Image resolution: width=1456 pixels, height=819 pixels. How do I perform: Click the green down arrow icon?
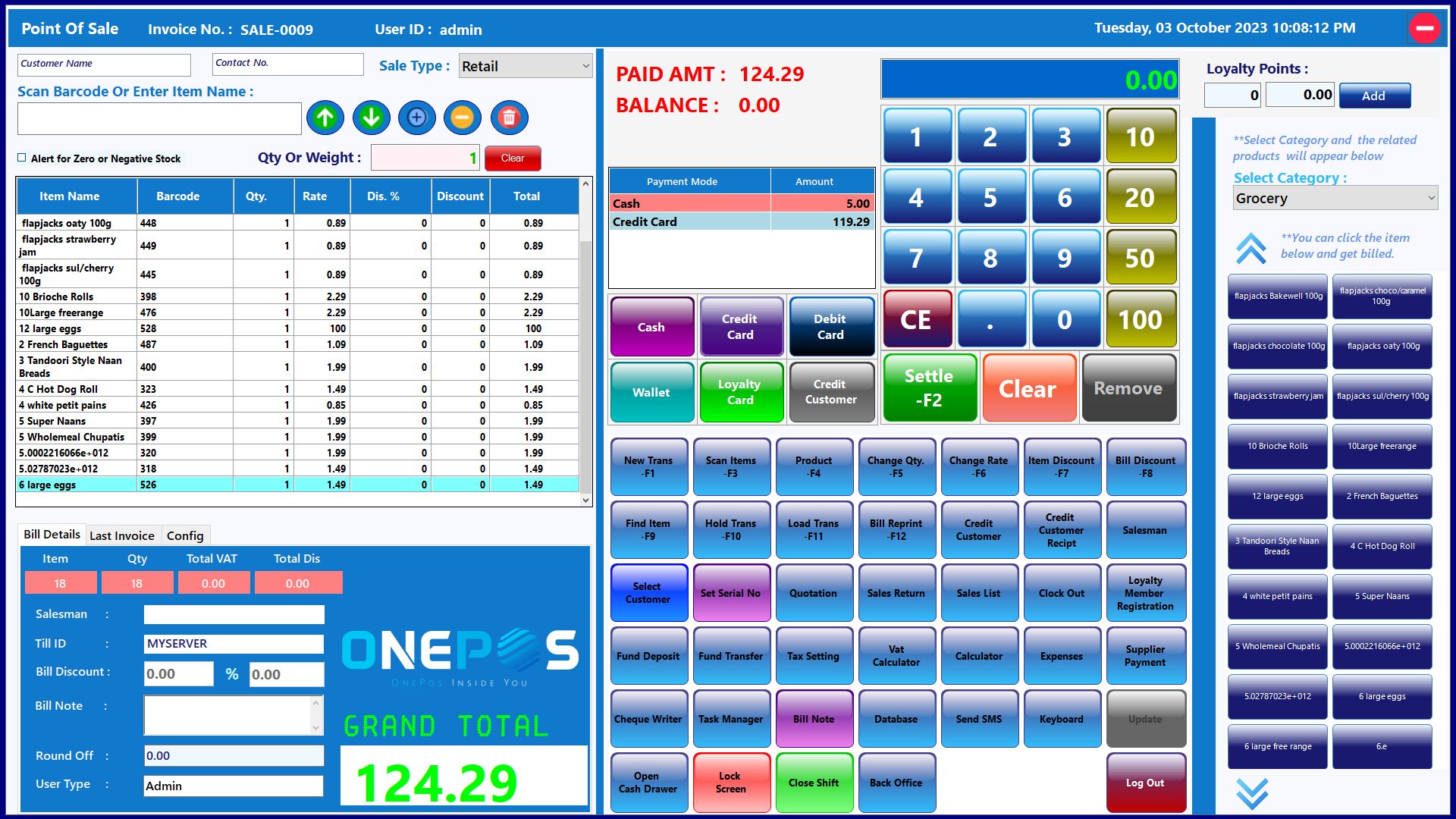tap(371, 118)
